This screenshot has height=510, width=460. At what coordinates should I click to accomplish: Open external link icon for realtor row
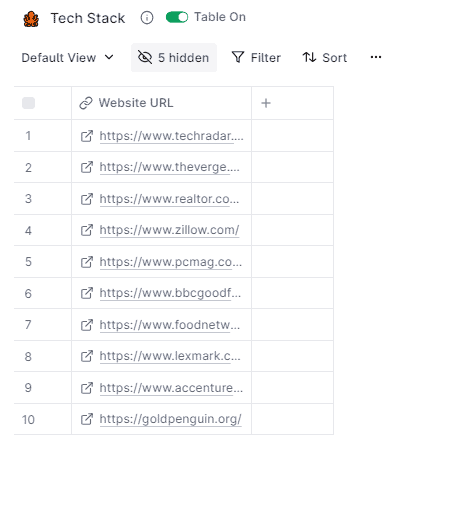tap(87, 199)
